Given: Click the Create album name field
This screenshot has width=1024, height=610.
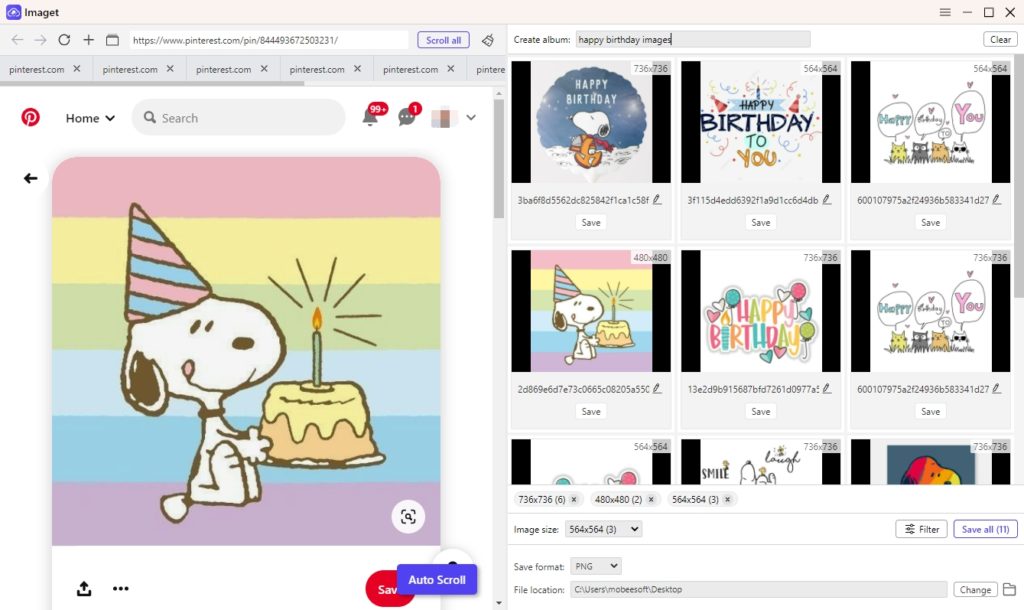Looking at the screenshot, I should [x=693, y=39].
